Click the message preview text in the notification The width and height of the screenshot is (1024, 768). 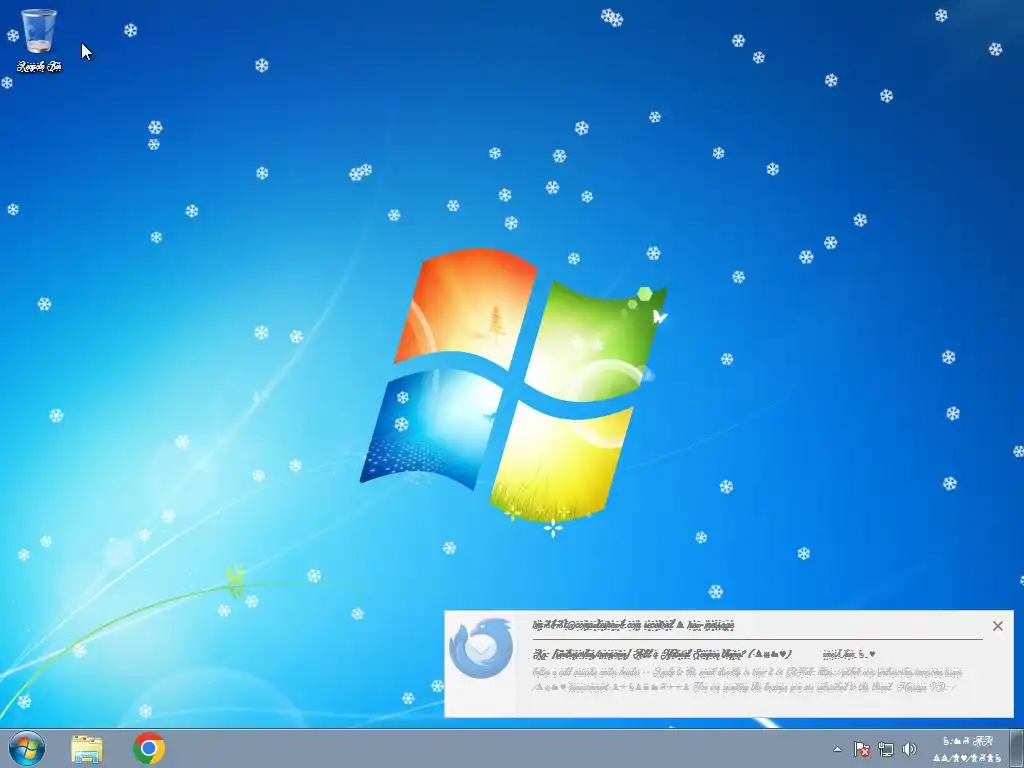point(748,679)
